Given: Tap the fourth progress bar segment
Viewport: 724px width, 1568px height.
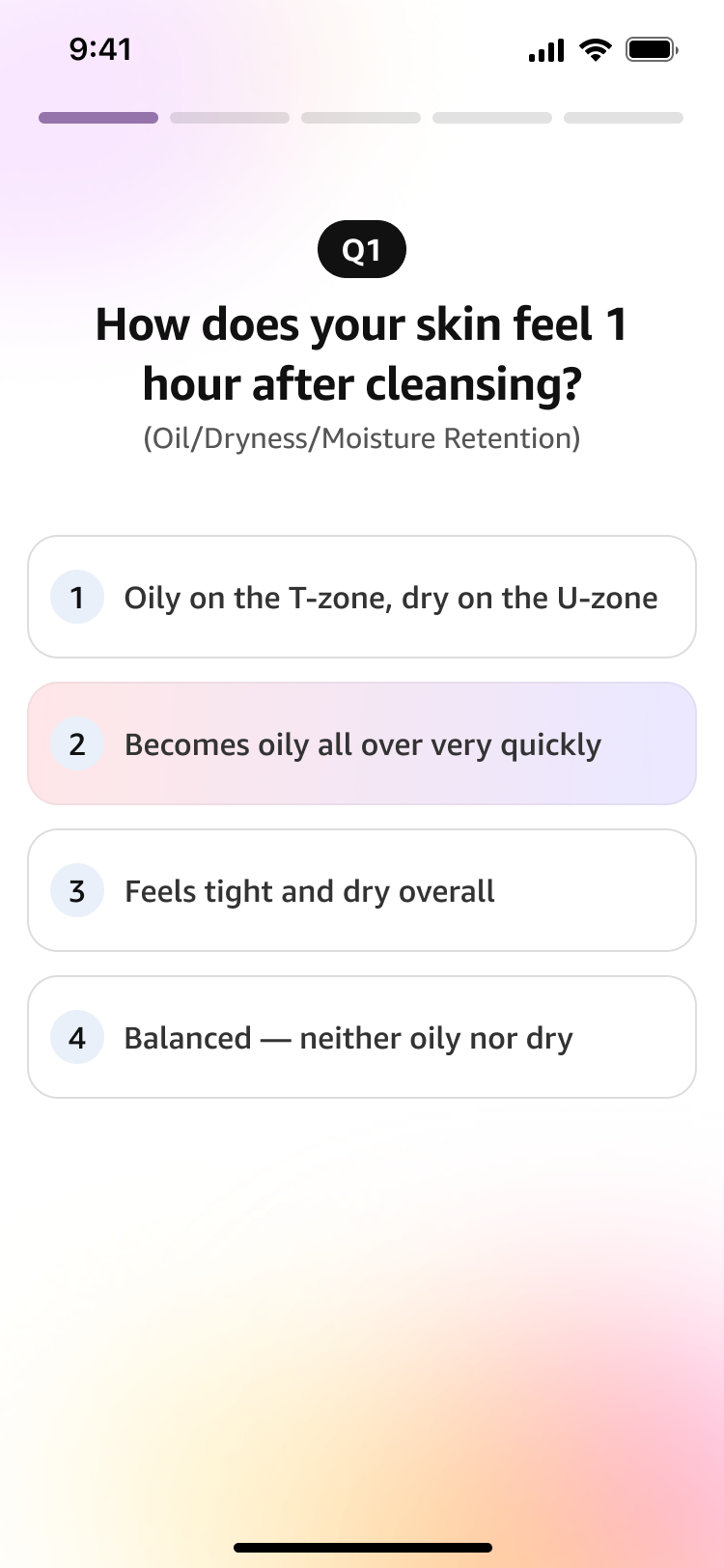Looking at the screenshot, I should (492, 118).
